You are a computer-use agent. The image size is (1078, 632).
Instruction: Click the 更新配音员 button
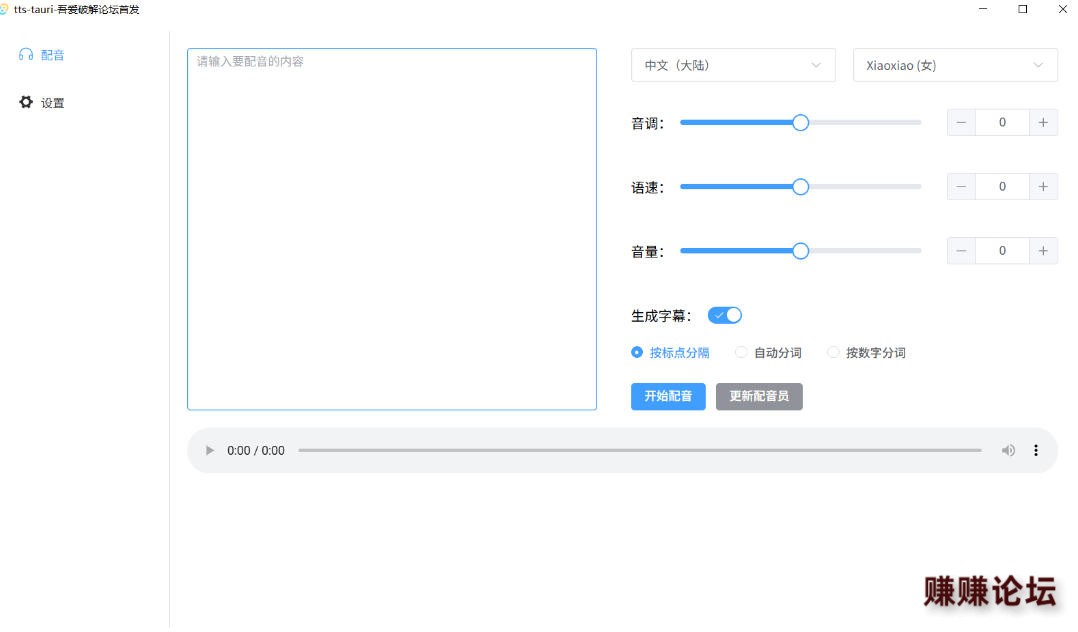759,397
